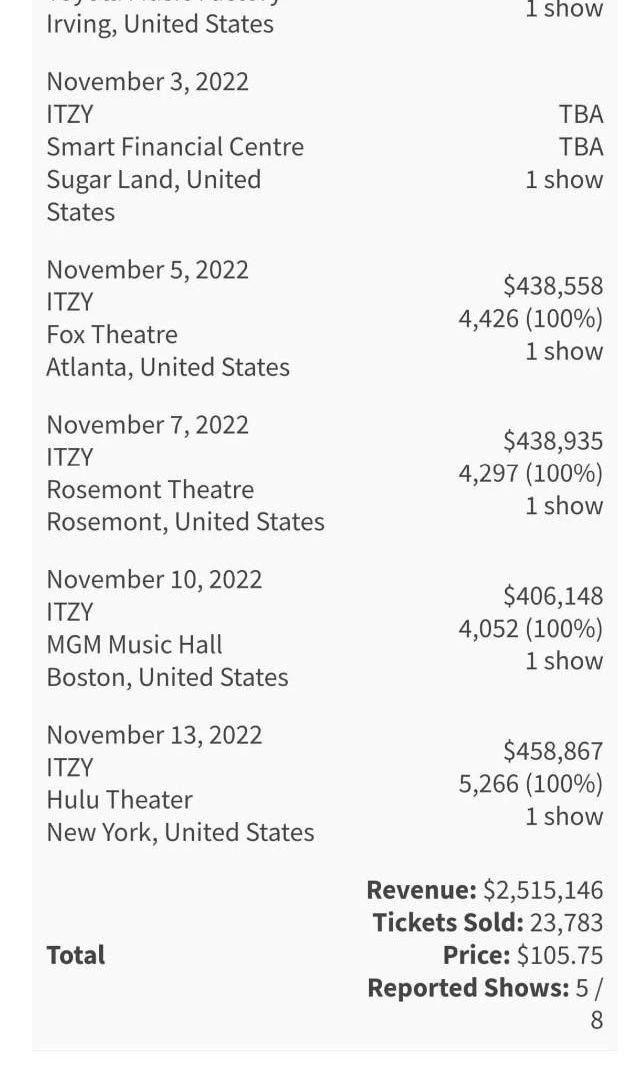The height and width of the screenshot is (1071, 637).
Task: Click the New York, United States location
Action: pos(180,832)
